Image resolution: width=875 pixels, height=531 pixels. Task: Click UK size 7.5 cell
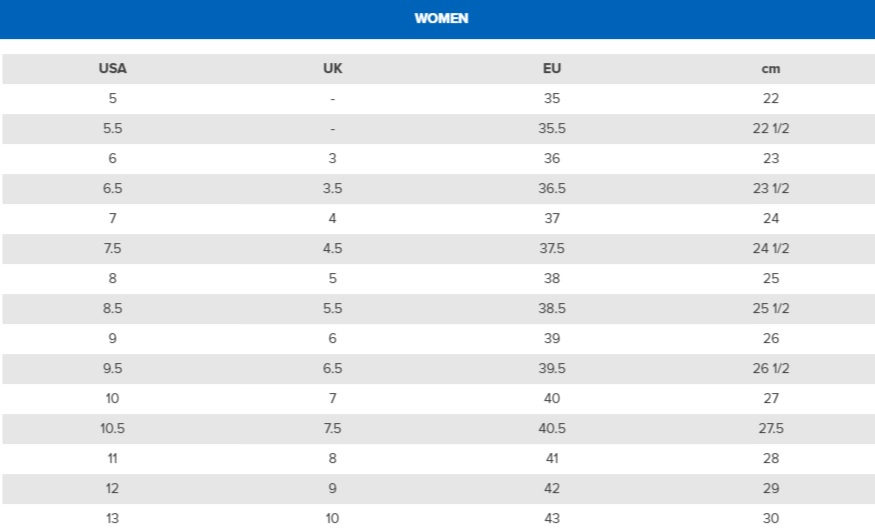coord(332,428)
